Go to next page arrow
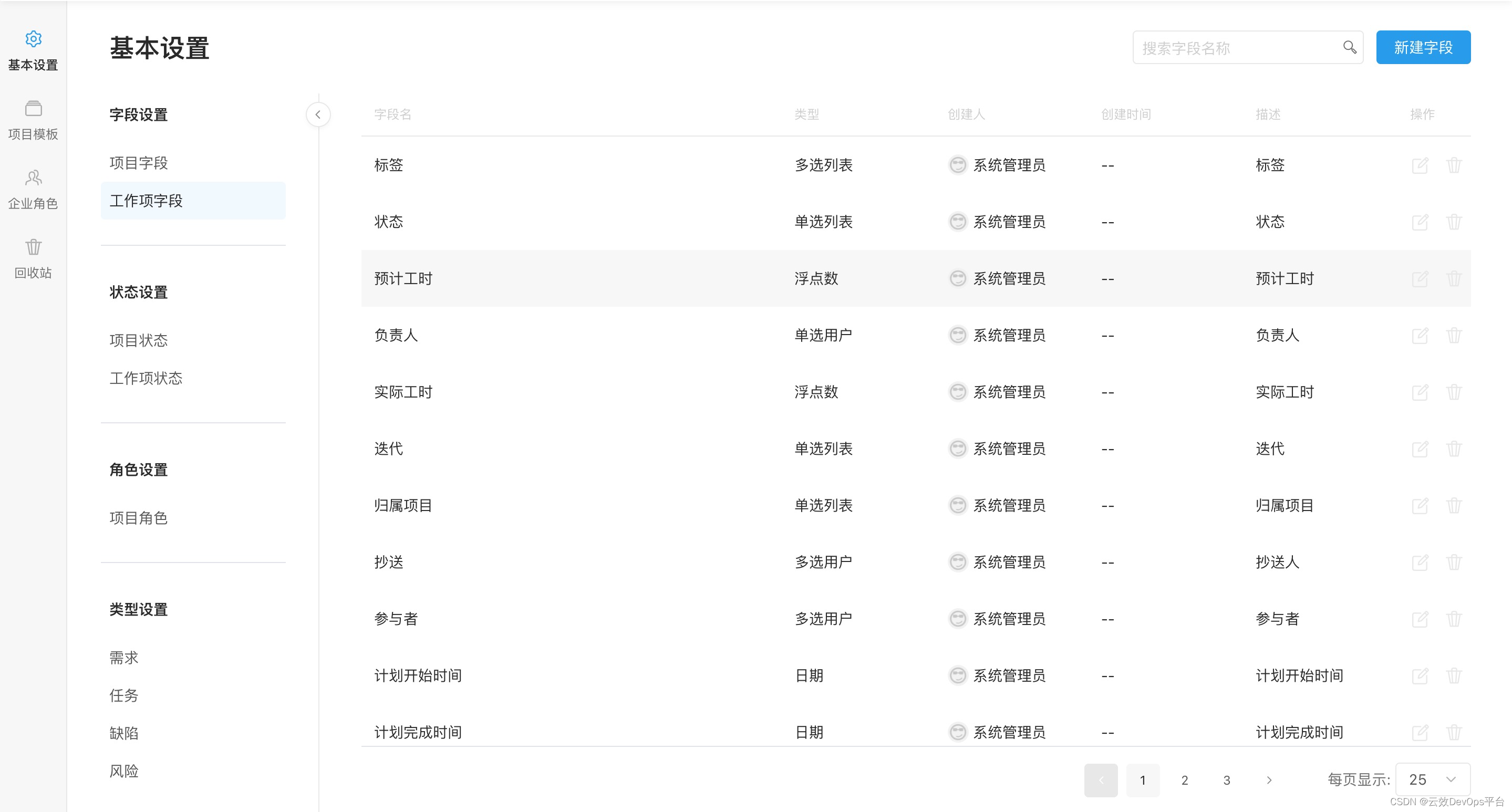1512x812 pixels. point(1269,780)
